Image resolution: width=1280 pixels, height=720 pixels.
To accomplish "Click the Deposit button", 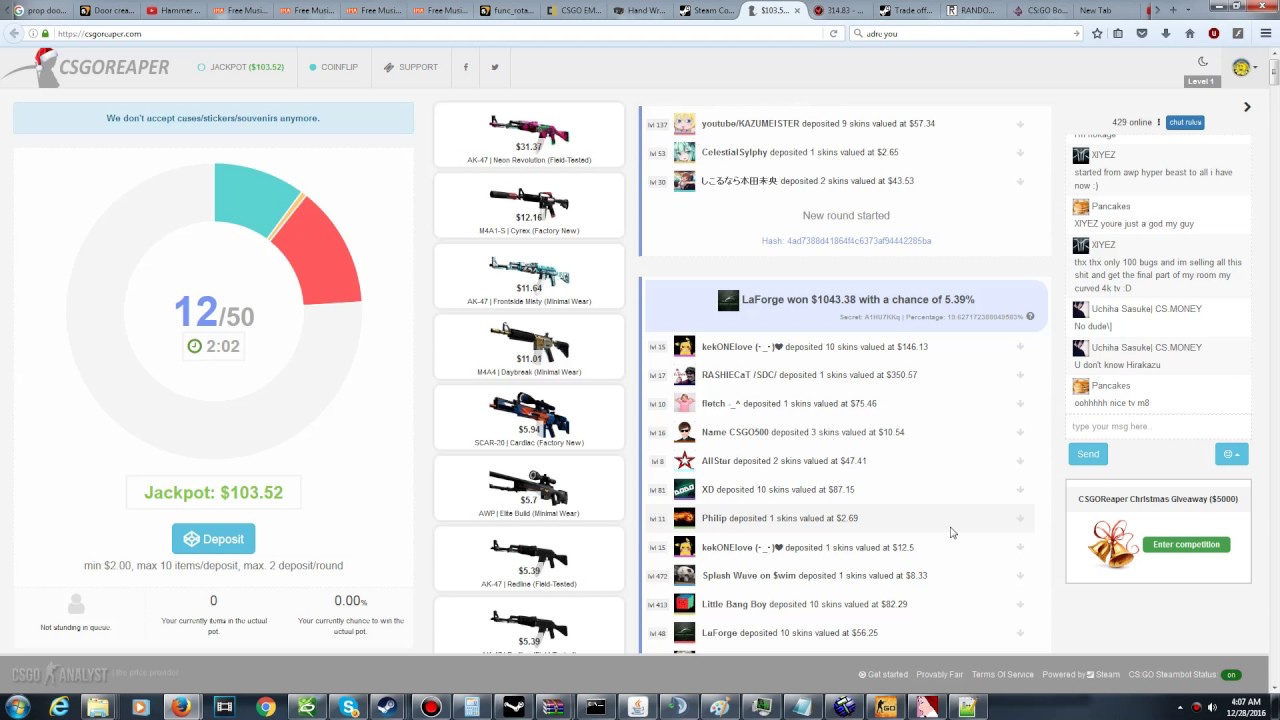I will pos(213,539).
